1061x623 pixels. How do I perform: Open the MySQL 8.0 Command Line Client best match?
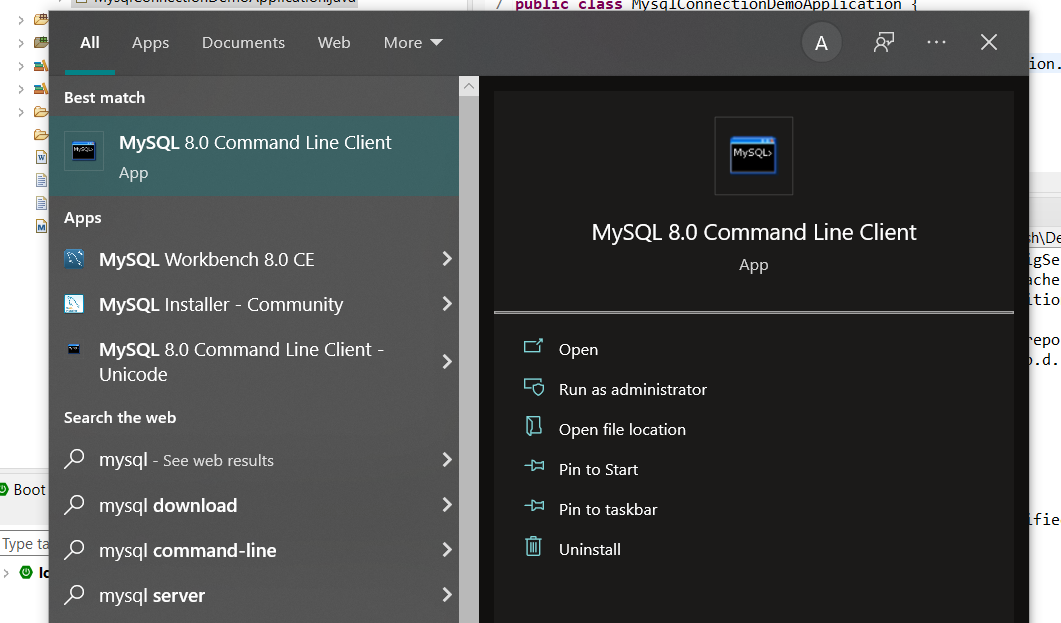coord(254,156)
